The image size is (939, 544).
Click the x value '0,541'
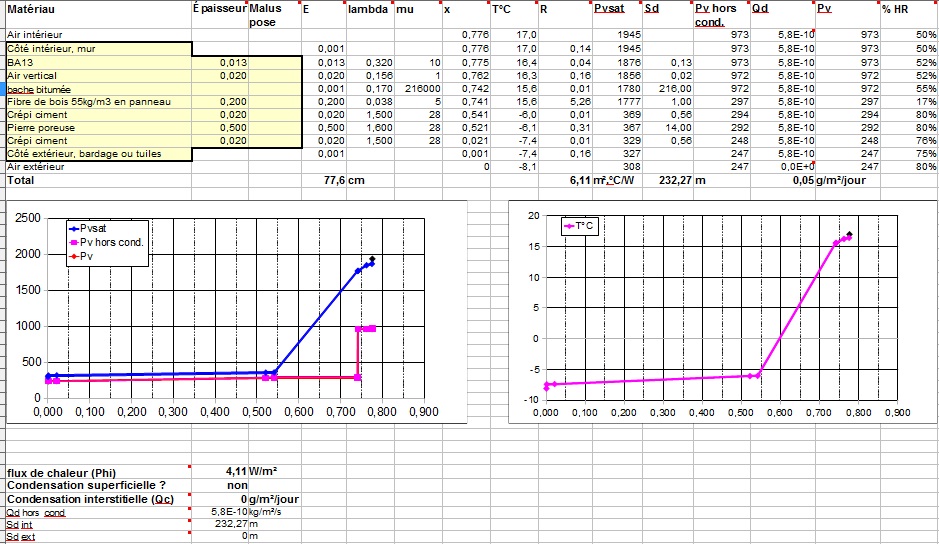click(x=466, y=115)
